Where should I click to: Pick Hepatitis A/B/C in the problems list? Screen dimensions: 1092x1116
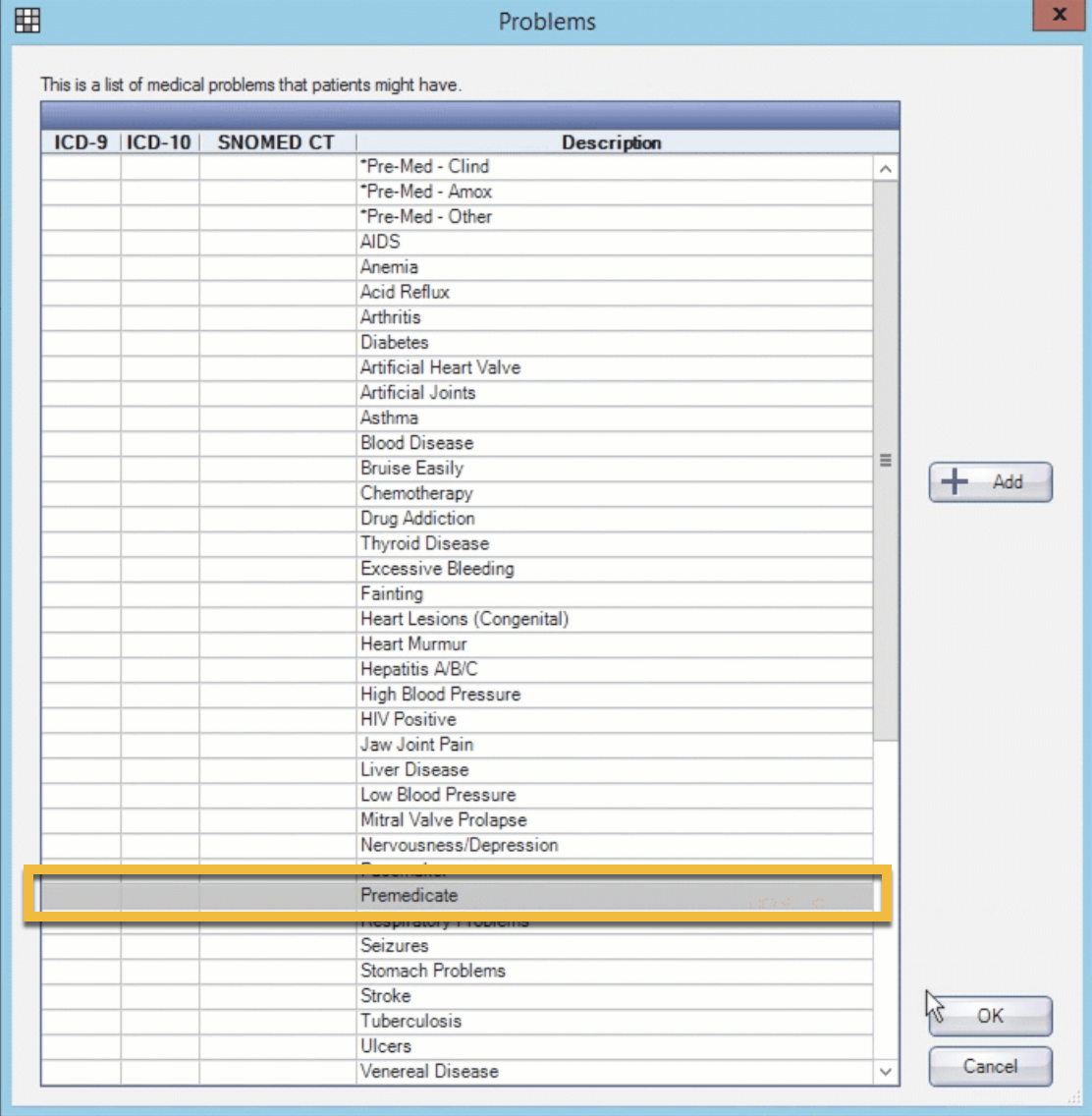coord(419,669)
